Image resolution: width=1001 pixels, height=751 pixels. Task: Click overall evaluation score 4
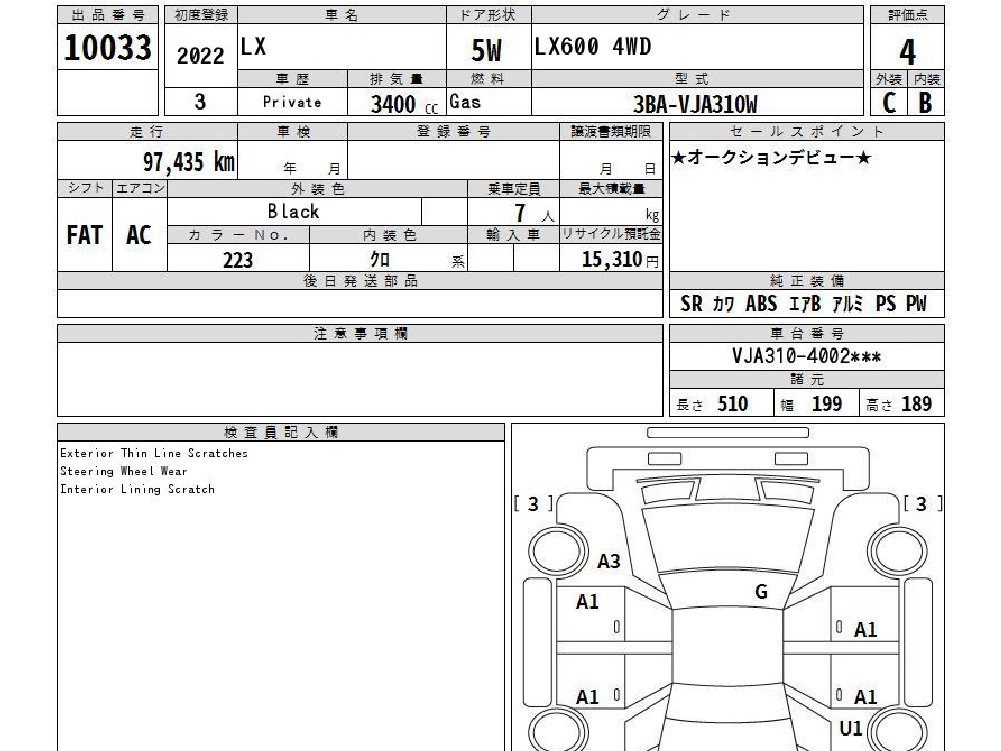(907, 52)
